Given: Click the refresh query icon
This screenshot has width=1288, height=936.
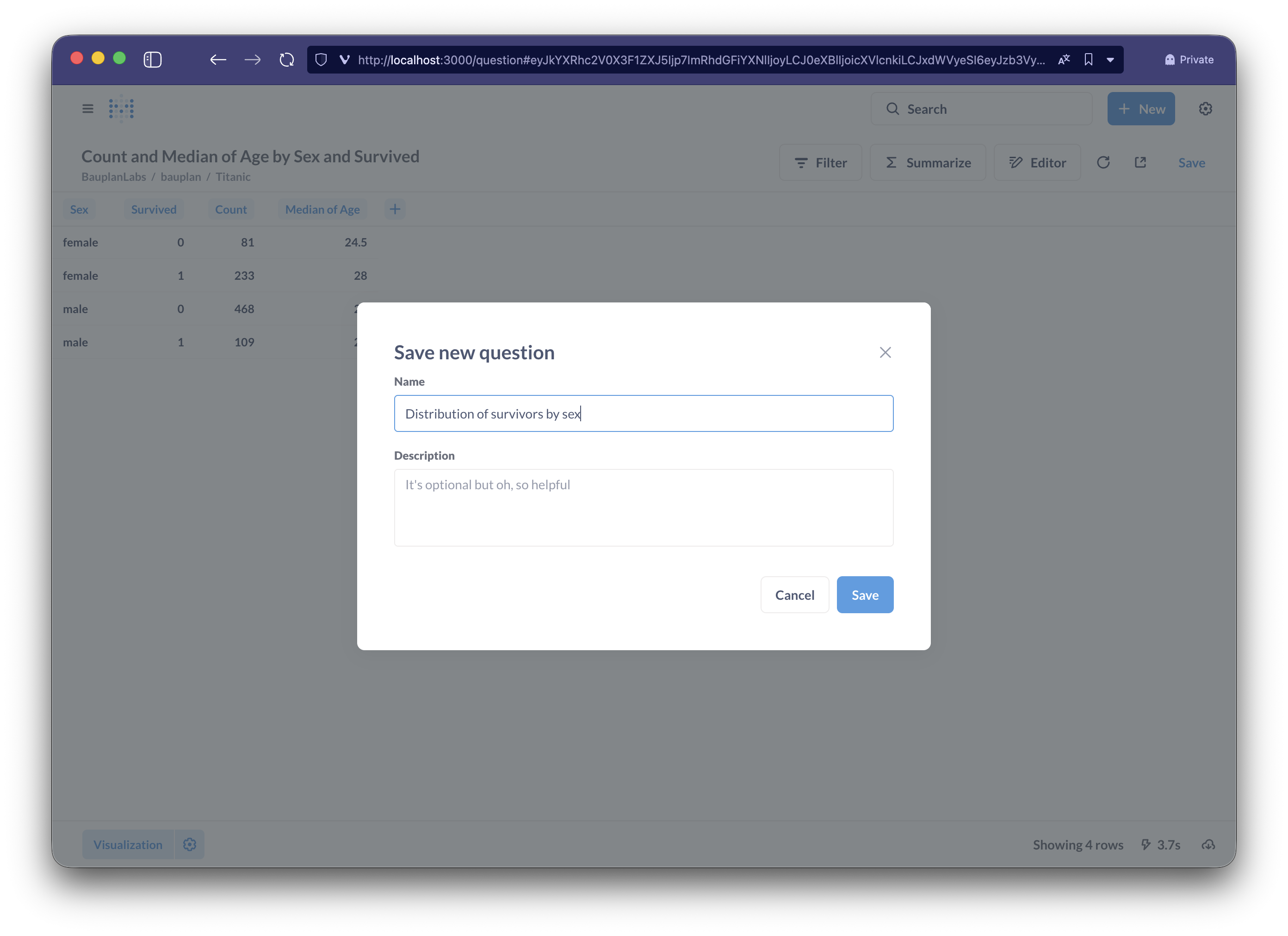Looking at the screenshot, I should pos(1103,163).
